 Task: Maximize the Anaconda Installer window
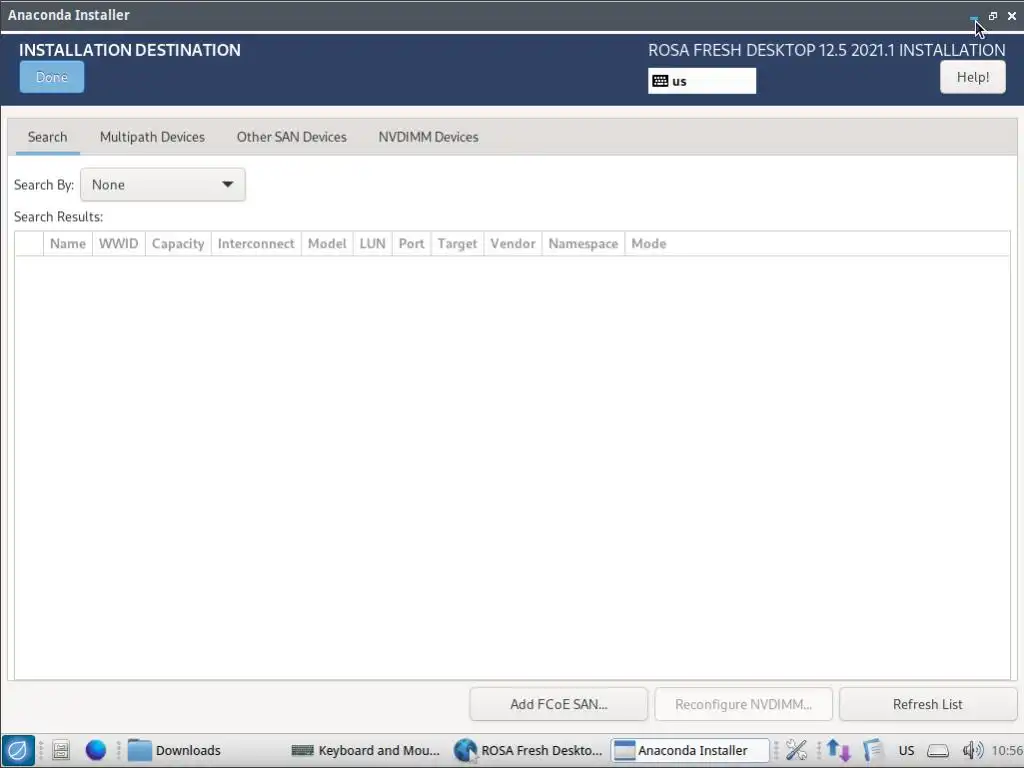(993, 16)
